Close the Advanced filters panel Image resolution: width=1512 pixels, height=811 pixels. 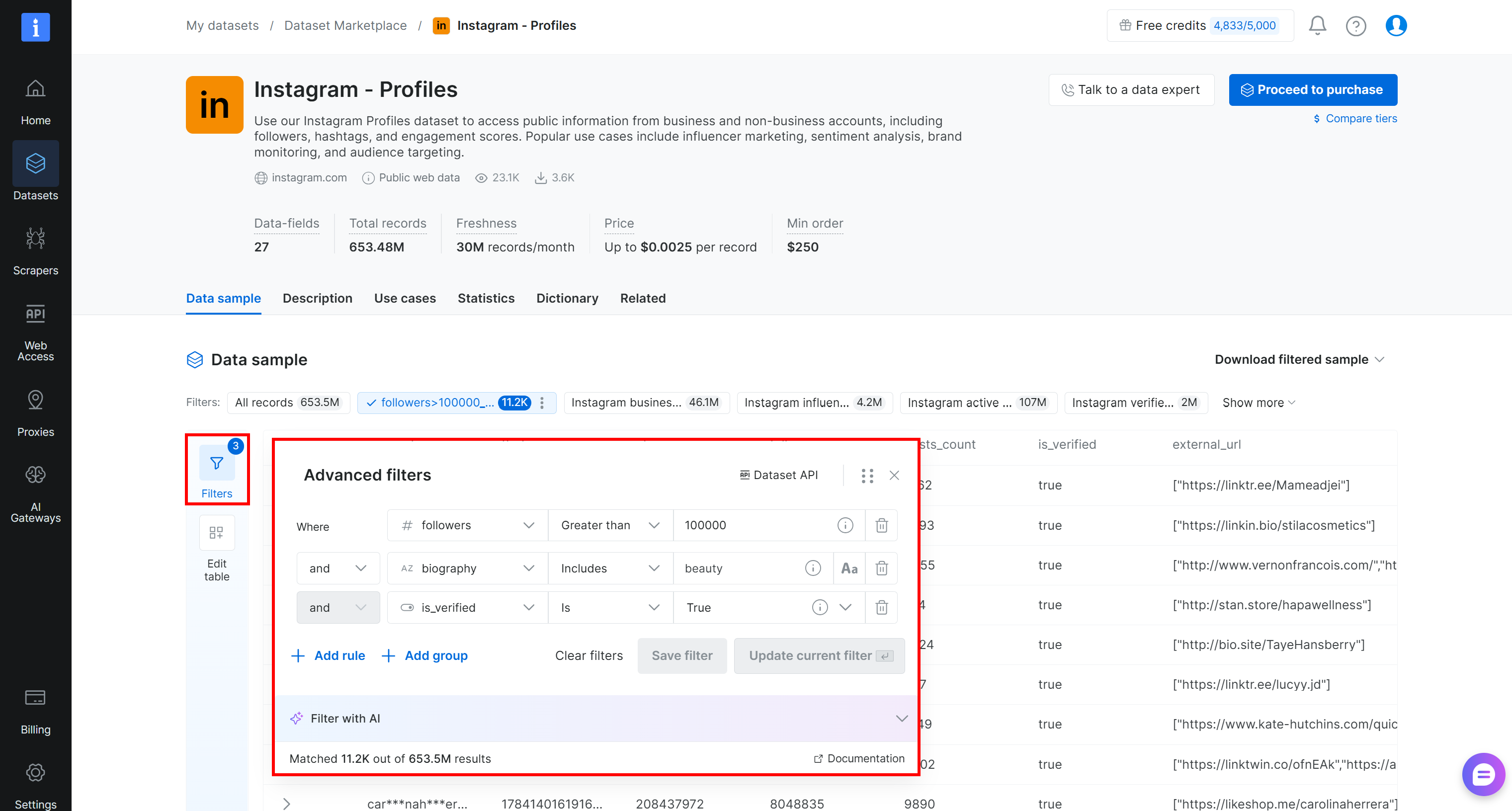(x=894, y=476)
